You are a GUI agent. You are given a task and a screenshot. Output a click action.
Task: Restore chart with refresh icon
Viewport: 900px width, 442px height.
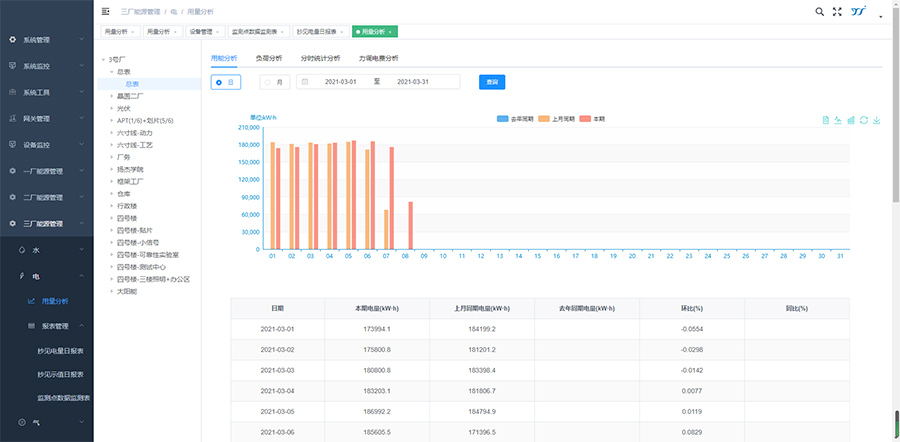tap(864, 120)
